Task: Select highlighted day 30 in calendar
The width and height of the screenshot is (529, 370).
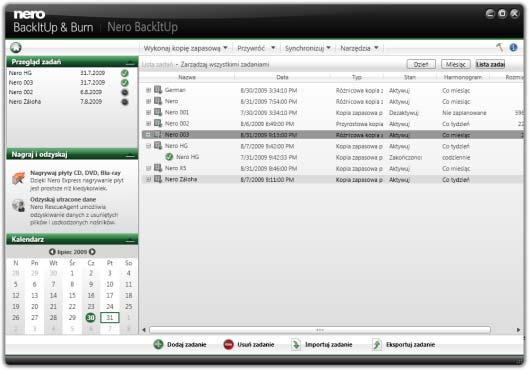Action: click(90, 317)
